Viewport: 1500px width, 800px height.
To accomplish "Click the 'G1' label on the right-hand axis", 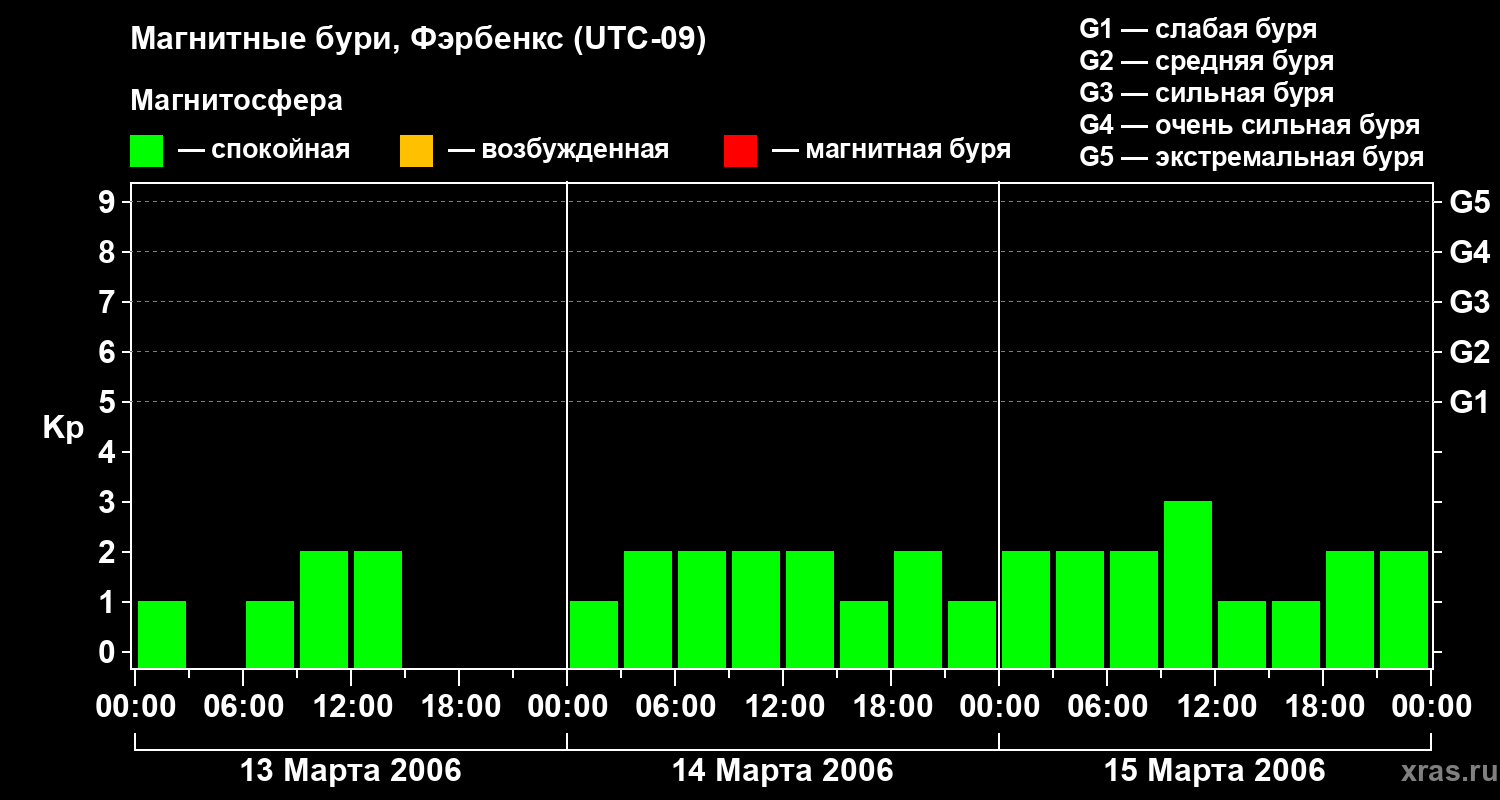I will 1470,402.
